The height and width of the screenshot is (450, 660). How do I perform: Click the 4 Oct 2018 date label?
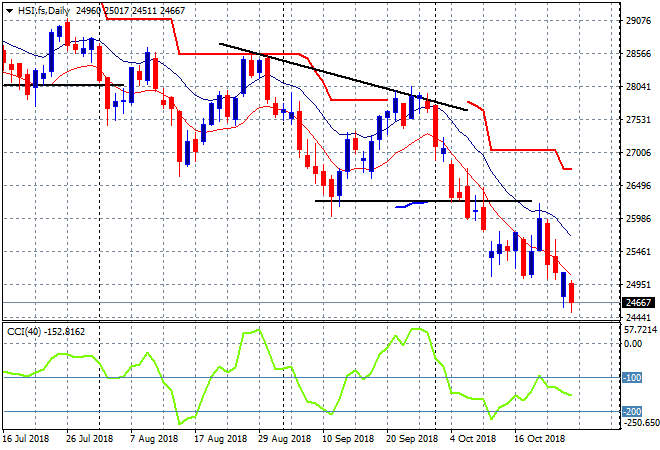point(473,439)
